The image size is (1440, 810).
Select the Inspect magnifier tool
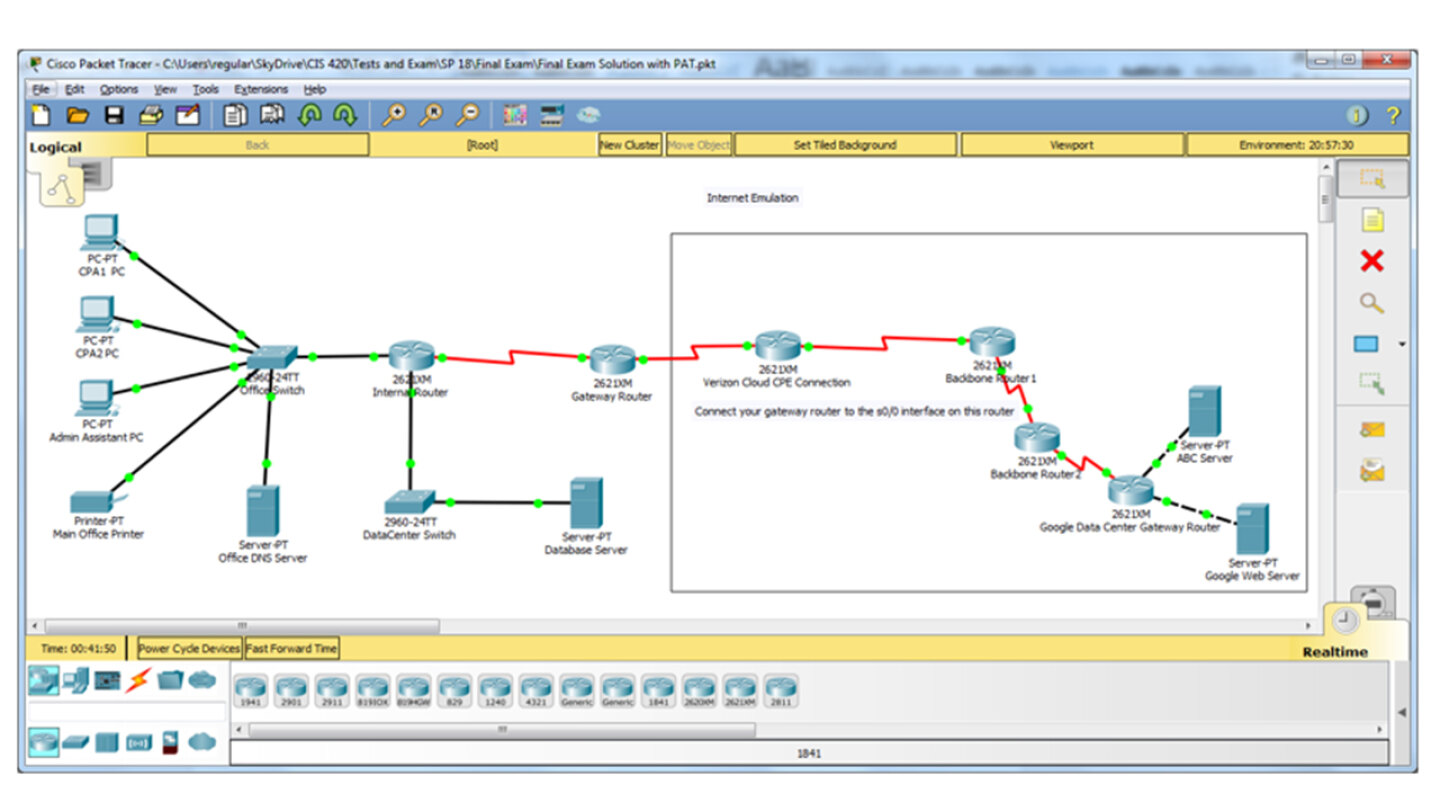click(x=1372, y=303)
